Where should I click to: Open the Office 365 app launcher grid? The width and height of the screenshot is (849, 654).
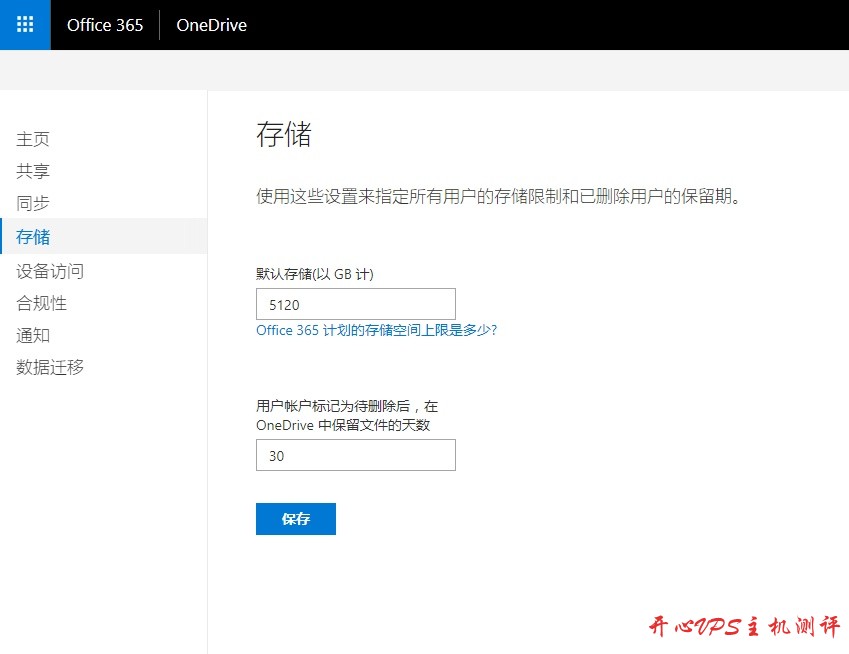[x=24, y=25]
